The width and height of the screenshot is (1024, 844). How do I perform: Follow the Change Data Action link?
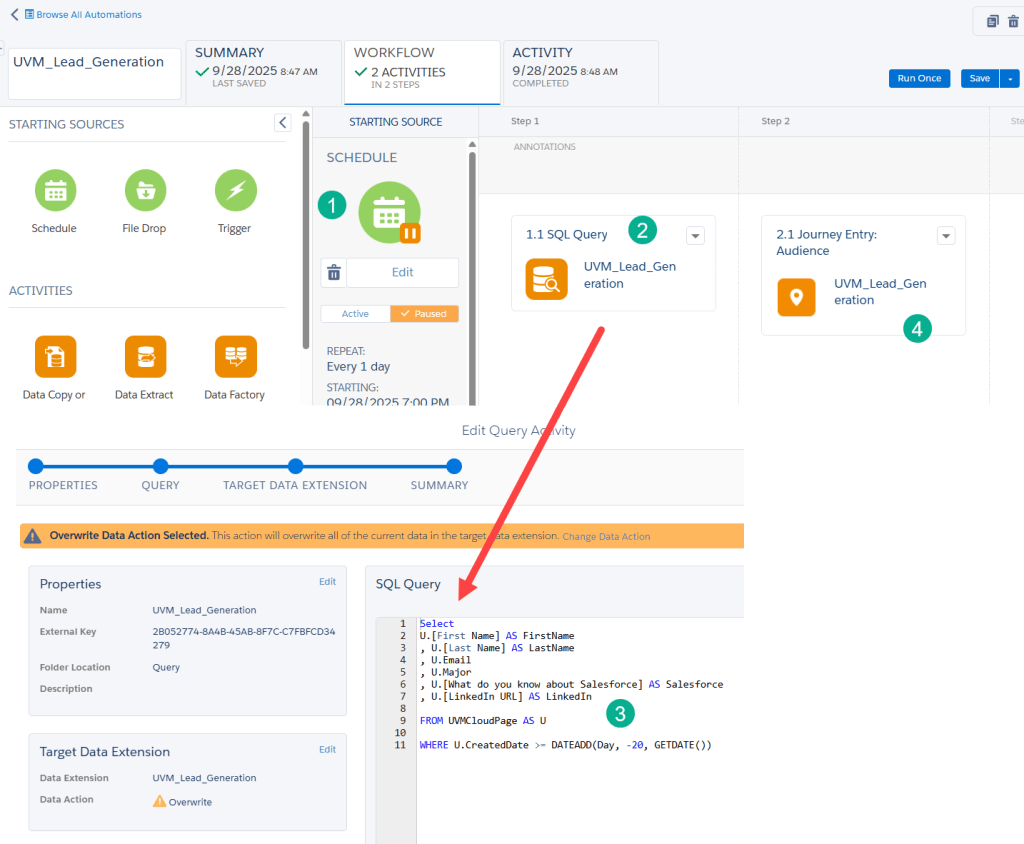[x=606, y=537]
